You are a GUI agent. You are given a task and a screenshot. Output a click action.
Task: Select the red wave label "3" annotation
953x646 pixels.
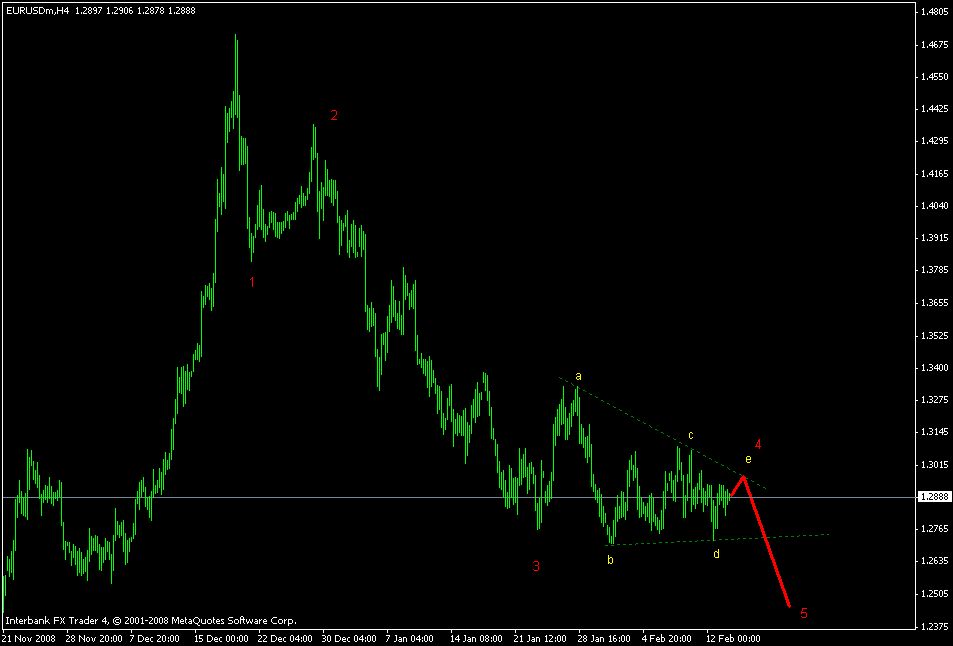click(x=537, y=566)
